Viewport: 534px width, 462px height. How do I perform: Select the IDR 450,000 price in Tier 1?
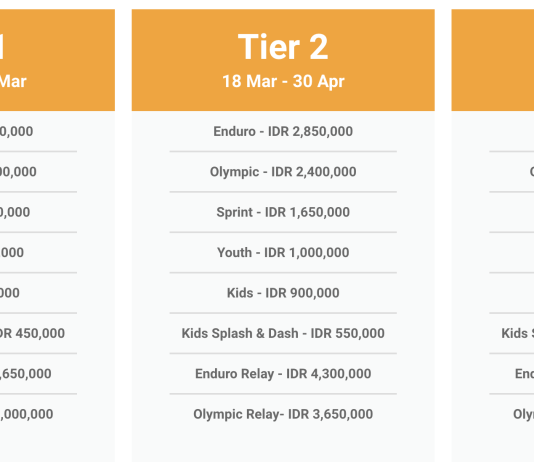coord(32,333)
